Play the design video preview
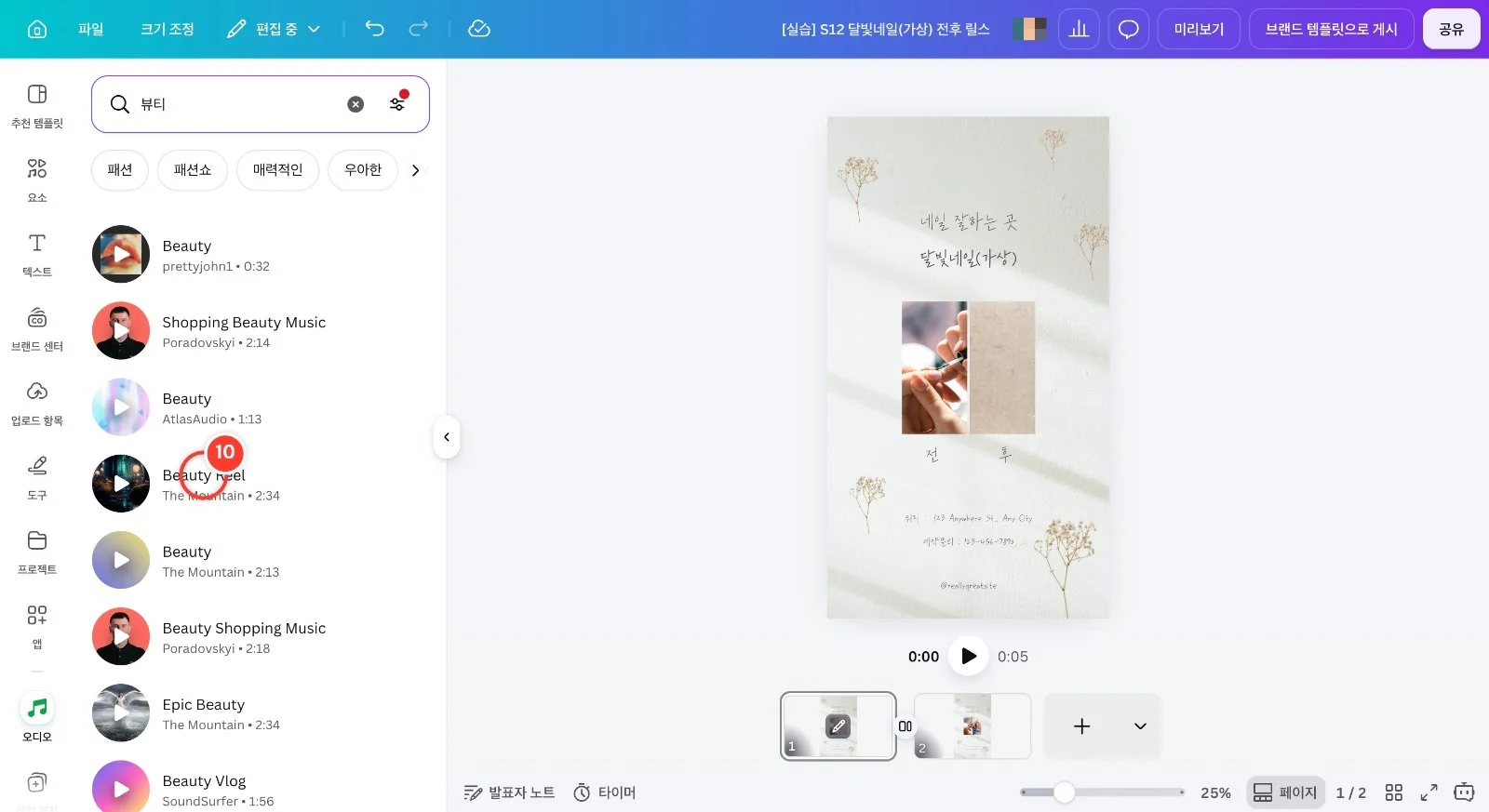The image size is (1489, 812). (x=968, y=656)
